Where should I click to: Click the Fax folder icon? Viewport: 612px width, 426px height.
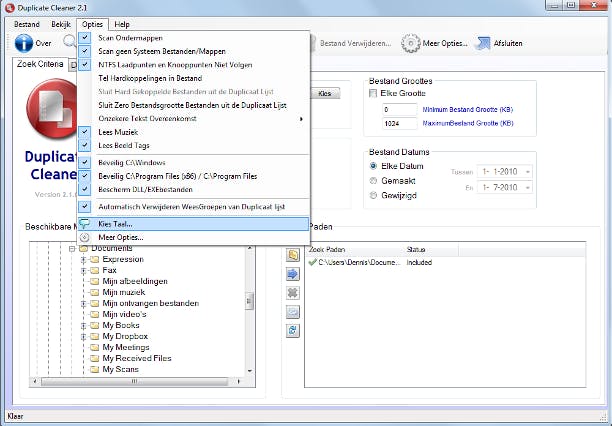click(94, 270)
